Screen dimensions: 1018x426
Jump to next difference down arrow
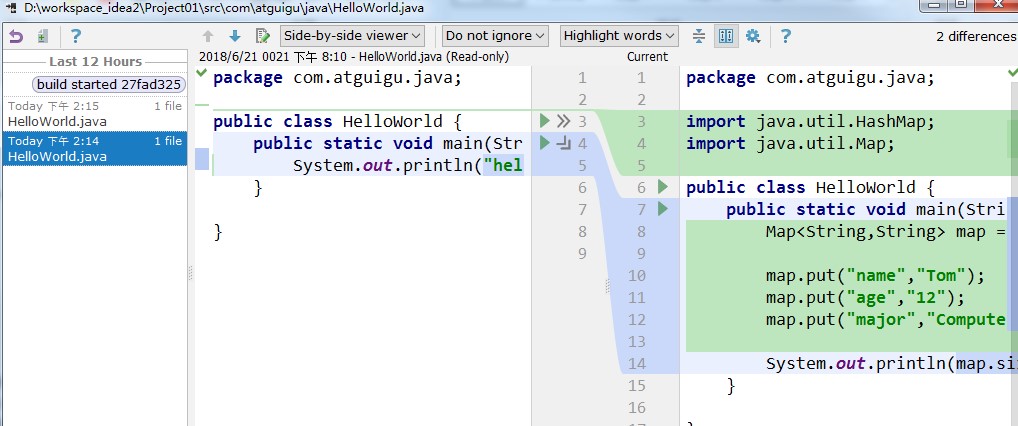coord(235,36)
